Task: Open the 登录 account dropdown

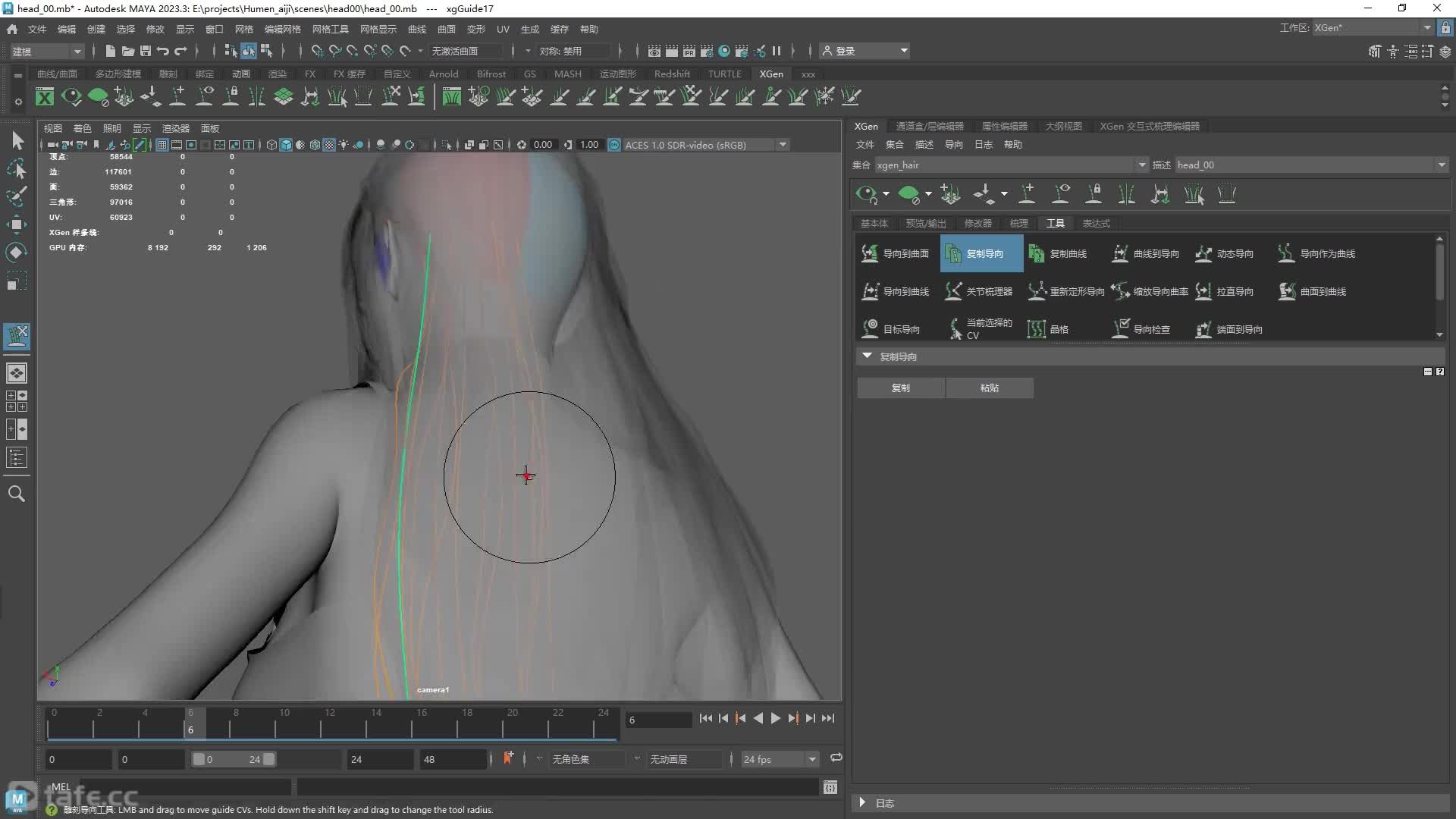Action: point(866,51)
